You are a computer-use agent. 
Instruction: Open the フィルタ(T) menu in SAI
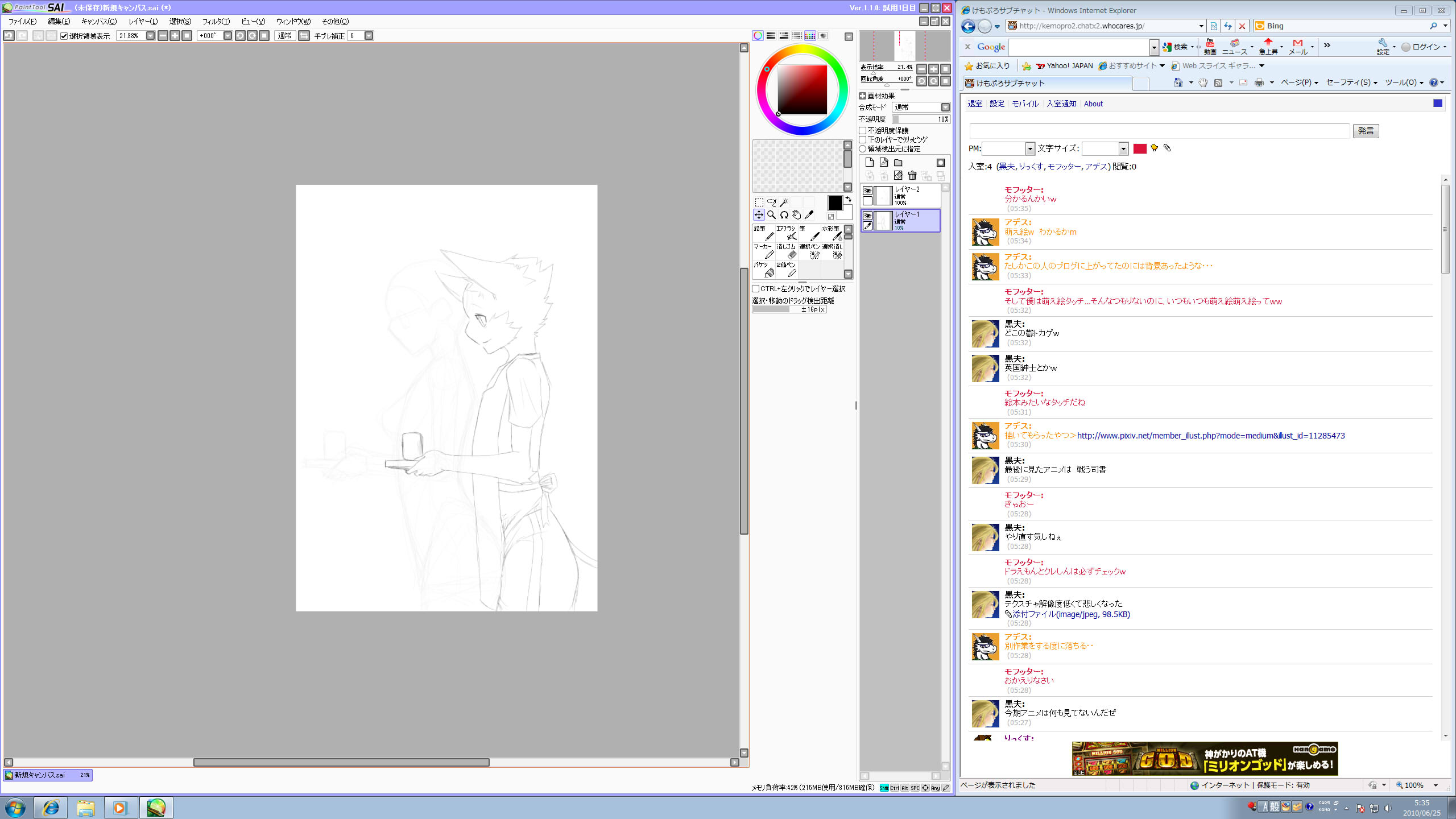(x=216, y=22)
